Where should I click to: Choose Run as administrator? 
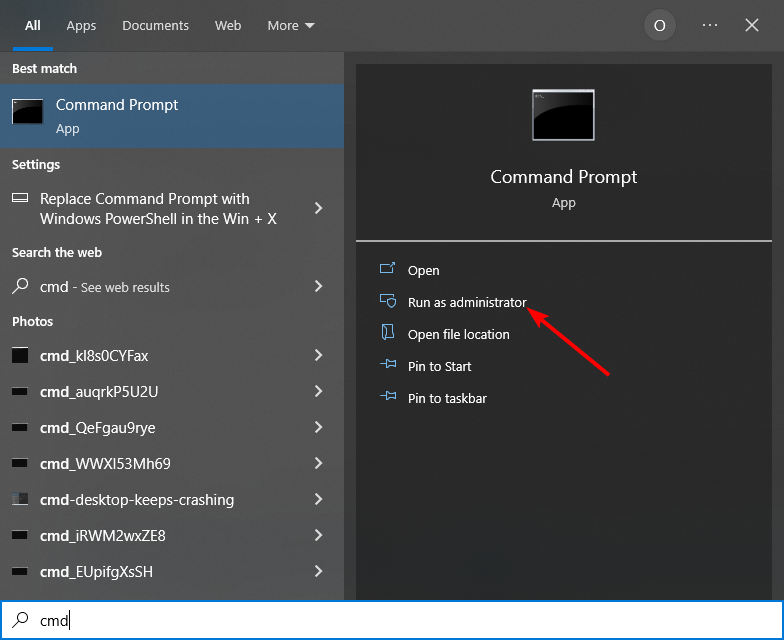point(466,302)
